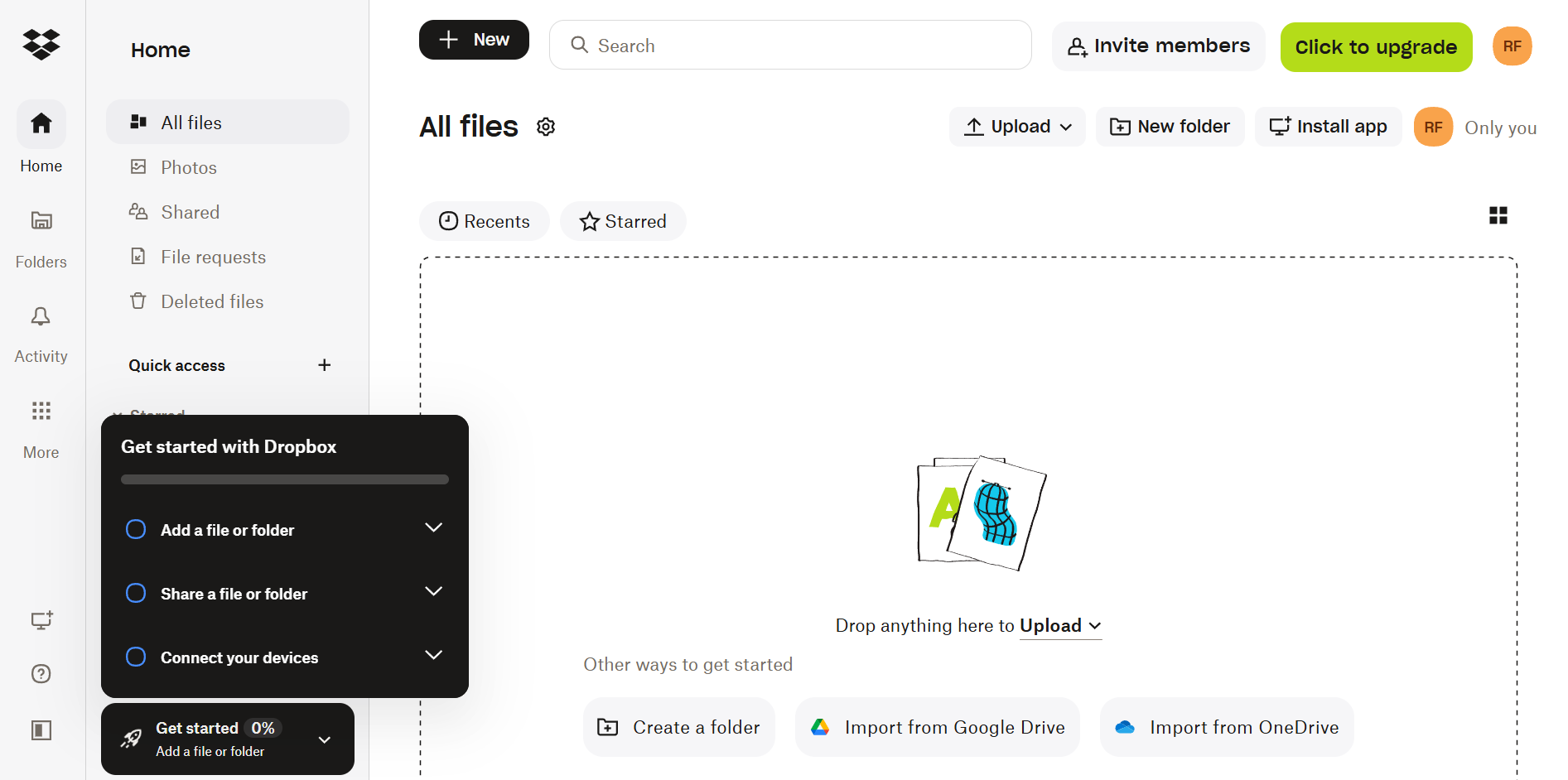Import from Google Drive
This screenshot has width=1568, height=780.
click(x=938, y=727)
